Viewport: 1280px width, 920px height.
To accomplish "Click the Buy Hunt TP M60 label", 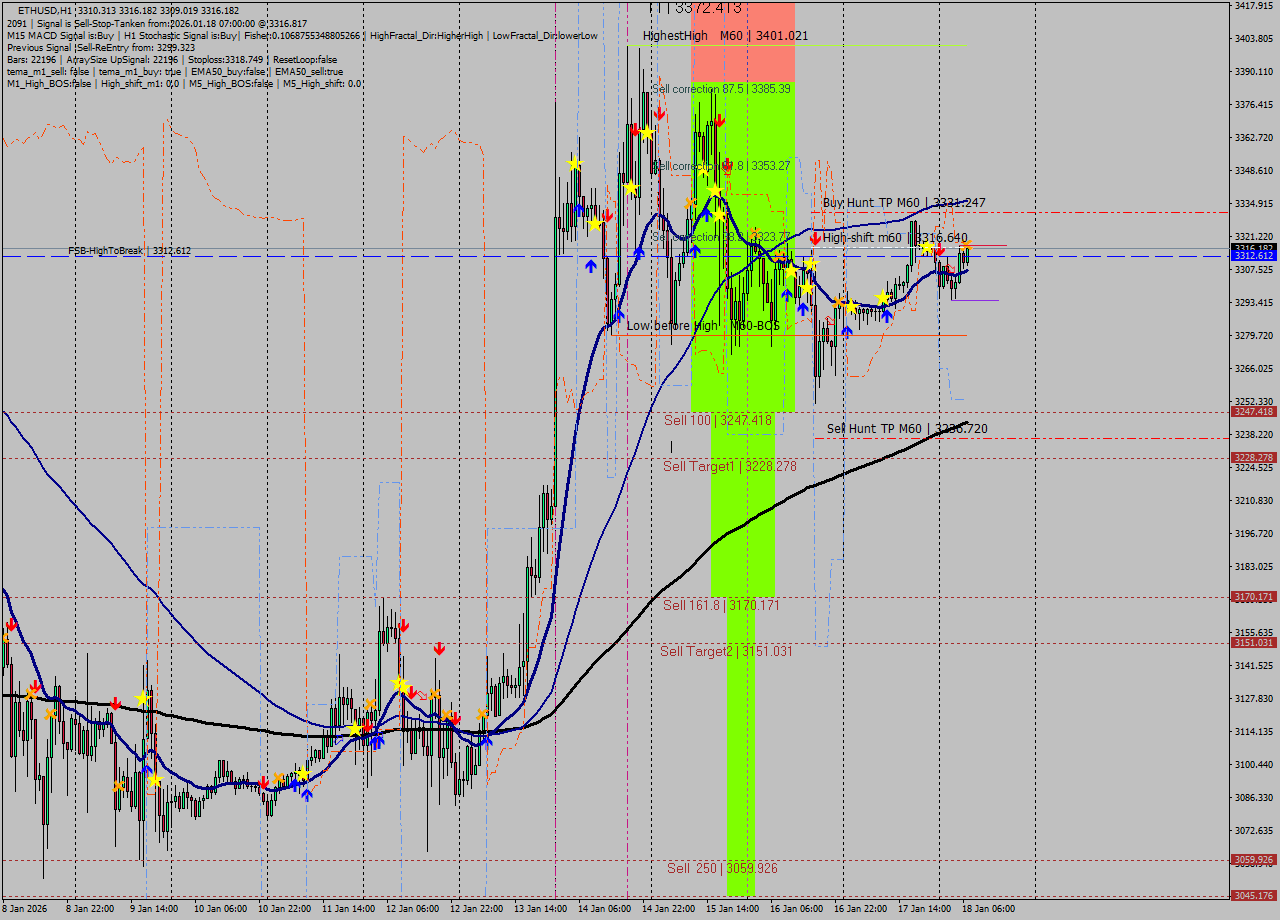I will click(903, 203).
